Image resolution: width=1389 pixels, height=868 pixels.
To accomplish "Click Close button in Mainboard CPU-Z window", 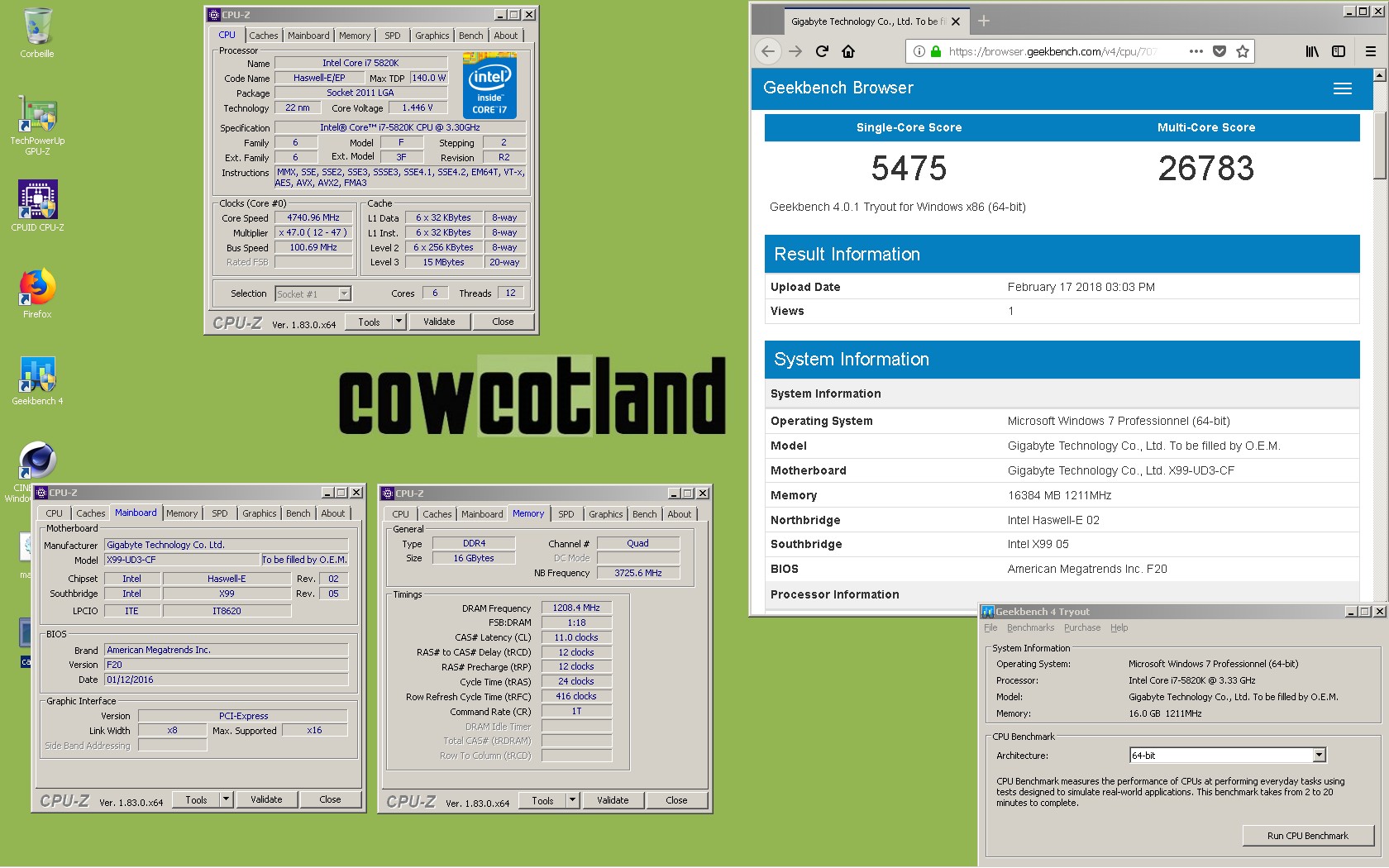I will coord(330,799).
